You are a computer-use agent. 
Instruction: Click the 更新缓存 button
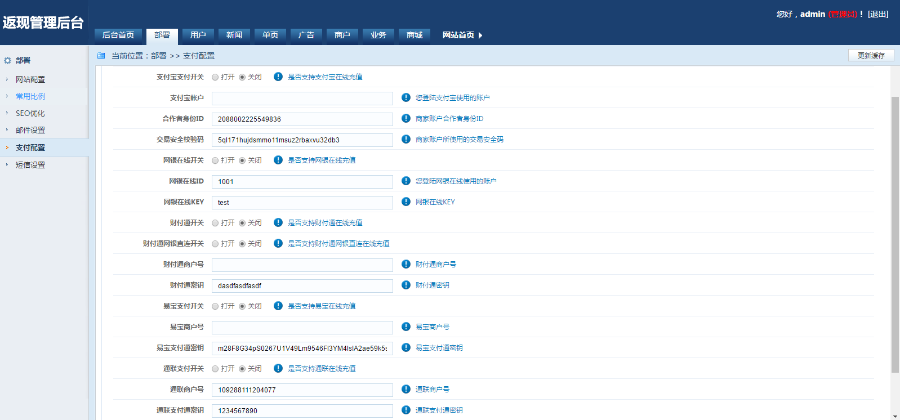[x=869, y=55]
